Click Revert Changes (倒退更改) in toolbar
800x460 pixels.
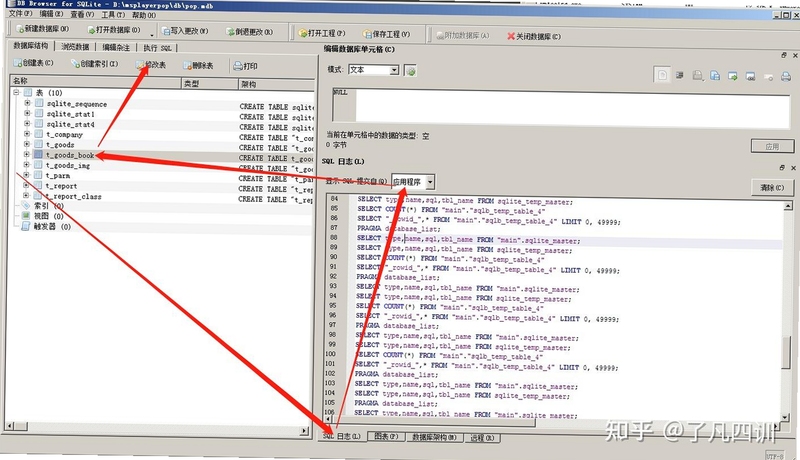[x=249, y=32]
